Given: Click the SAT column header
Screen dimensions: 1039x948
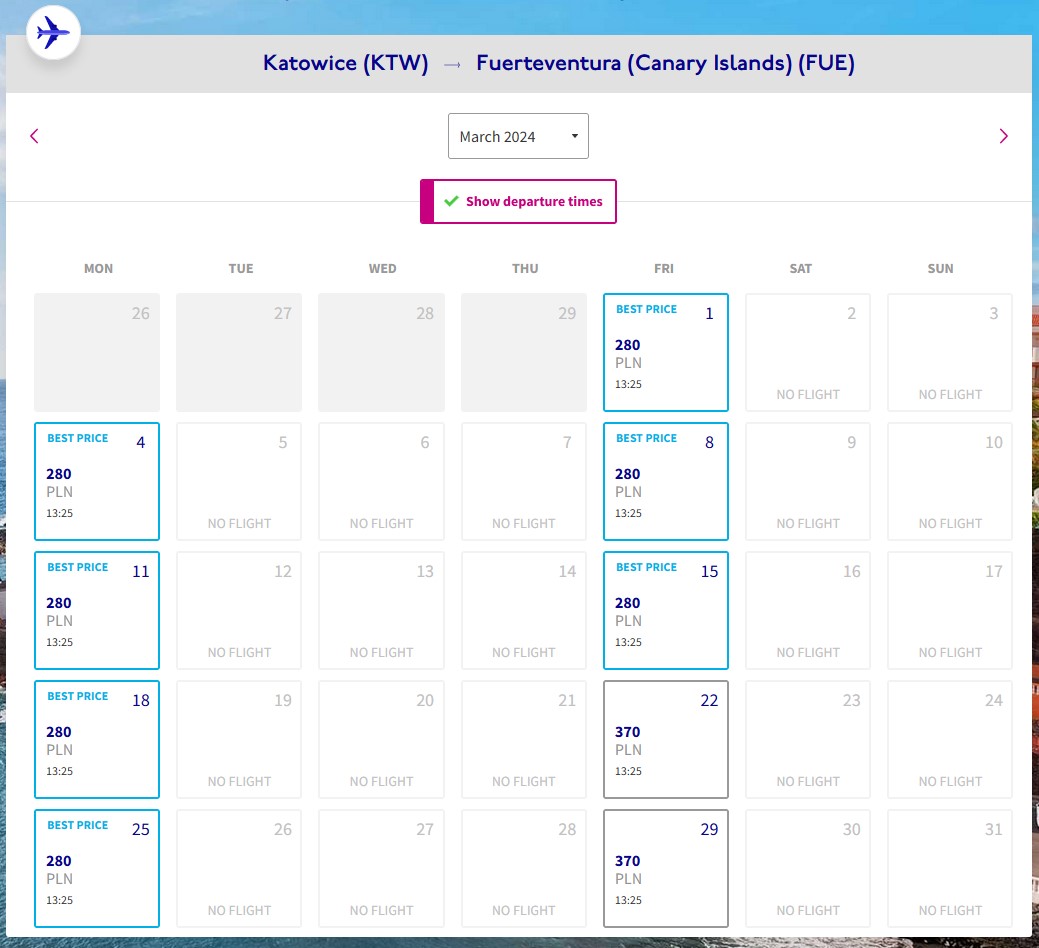Looking at the screenshot, I should [800, 268].
